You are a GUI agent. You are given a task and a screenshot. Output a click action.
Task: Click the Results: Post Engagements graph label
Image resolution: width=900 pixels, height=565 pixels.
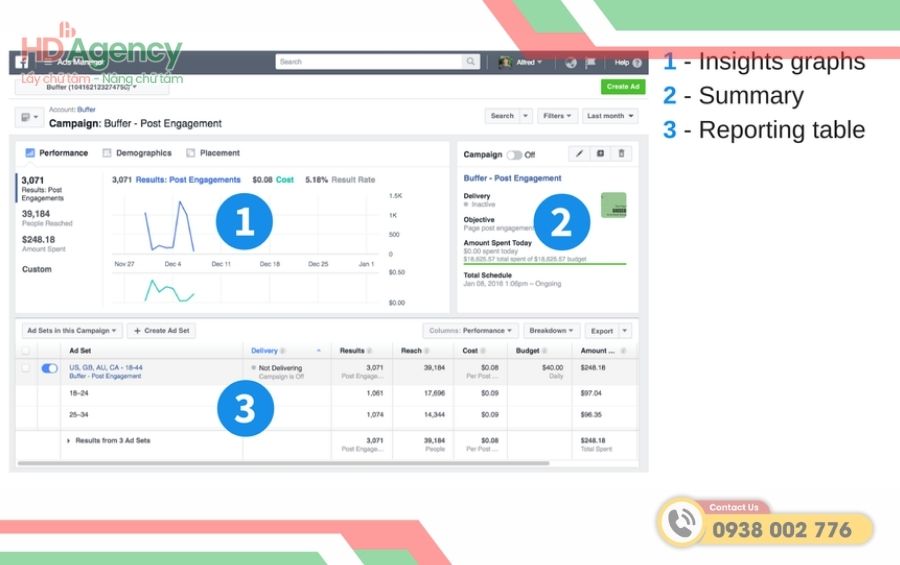coord(188,180)
